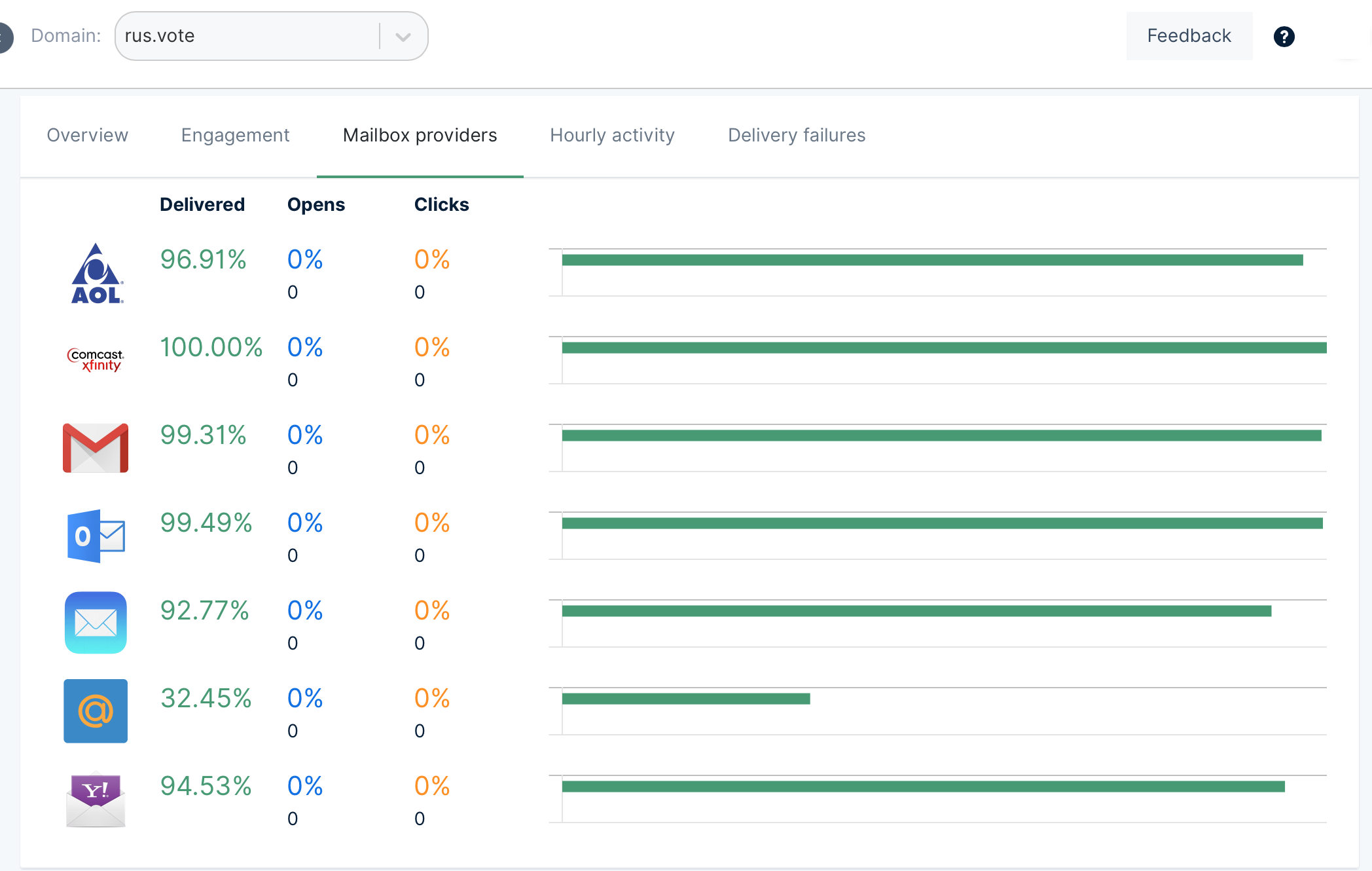Click the rus.vote domain selector field
1372x871 pixels.
pyautogui.click(x=247, y=36)
